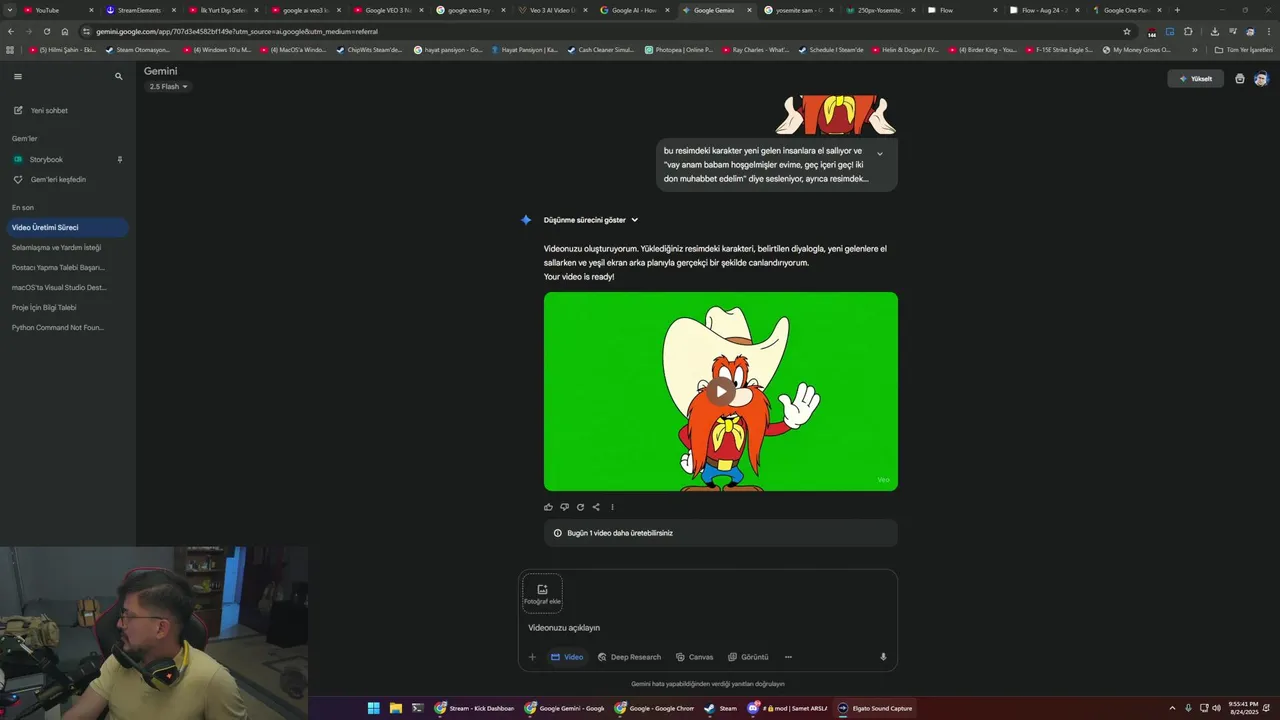The height and width of the screenshot is (720, 1280).
Task: Open File Explorer from taskbar
Action: (x=396, y=708)
